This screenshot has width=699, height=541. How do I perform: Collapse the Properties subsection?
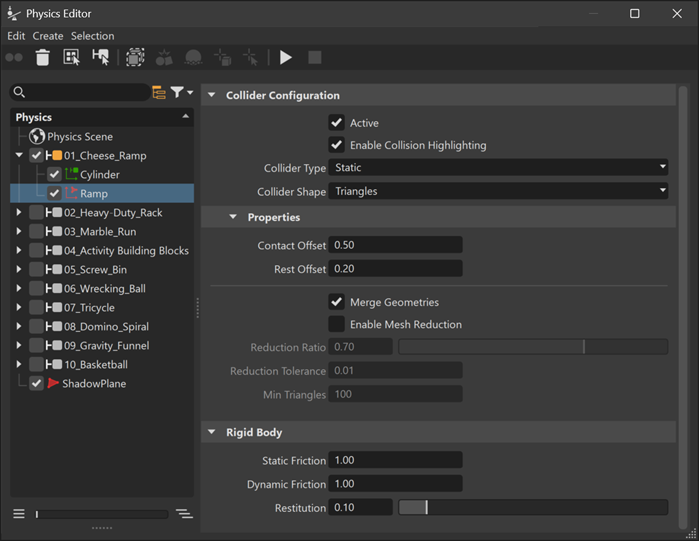pyautogui.click(x=233, y=217)
